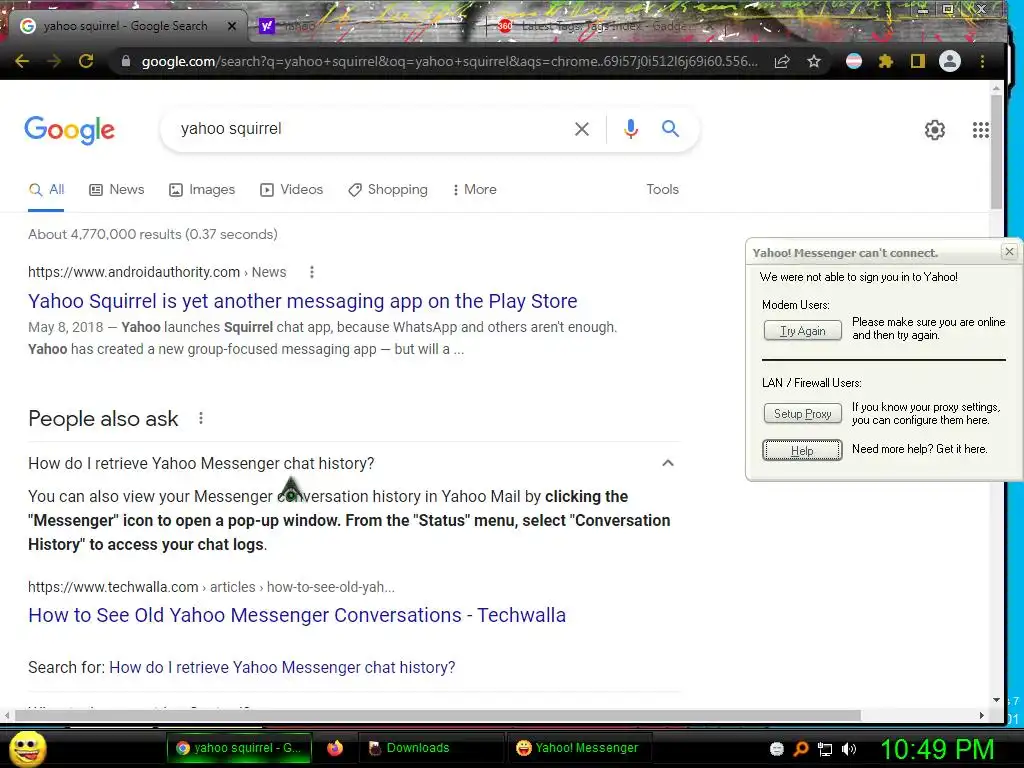The height and width of the screenshot is (768, 1024).
Task: Open the Videos results tab
Action: (291, 189)
